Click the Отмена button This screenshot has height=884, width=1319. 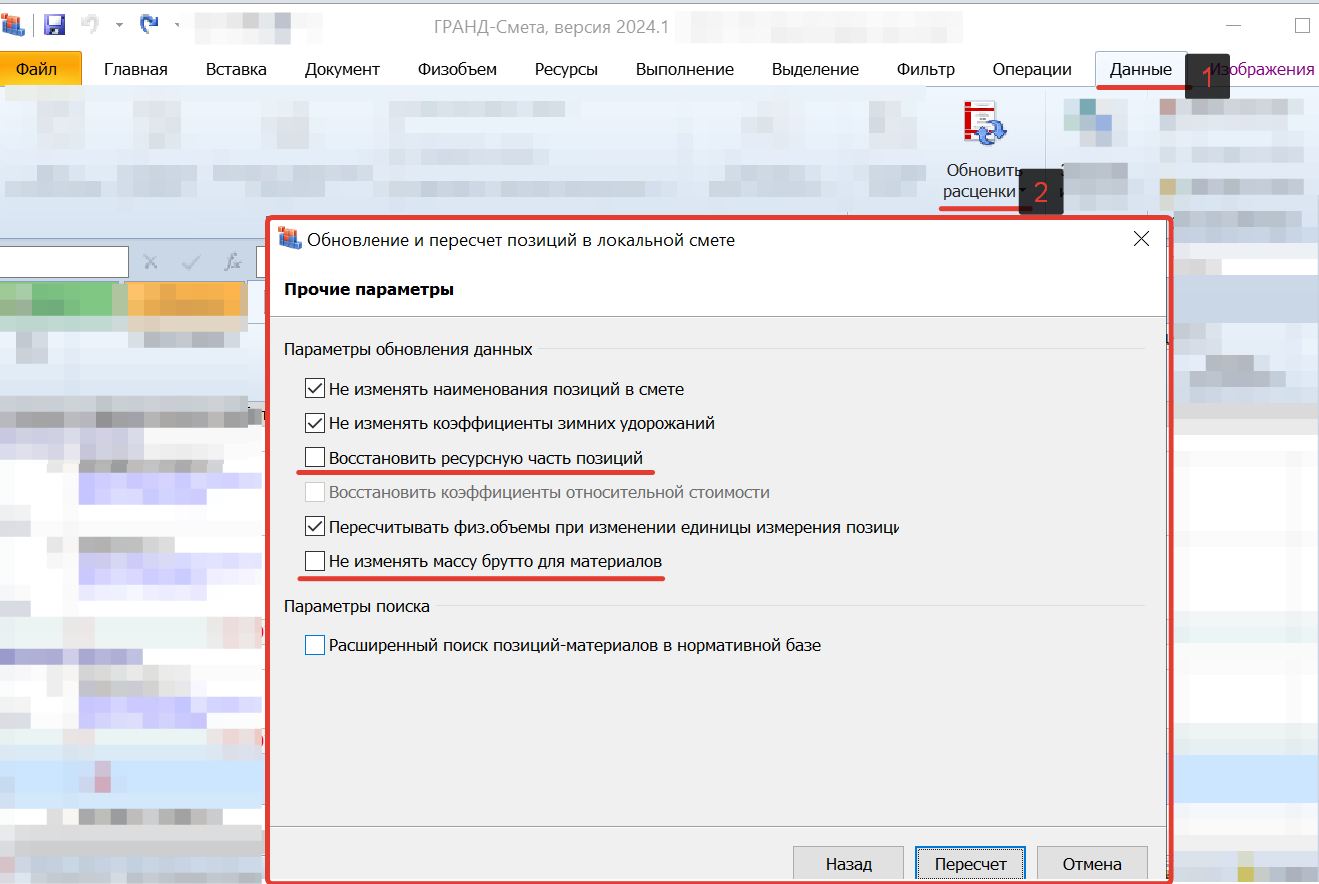(1092, 864)
